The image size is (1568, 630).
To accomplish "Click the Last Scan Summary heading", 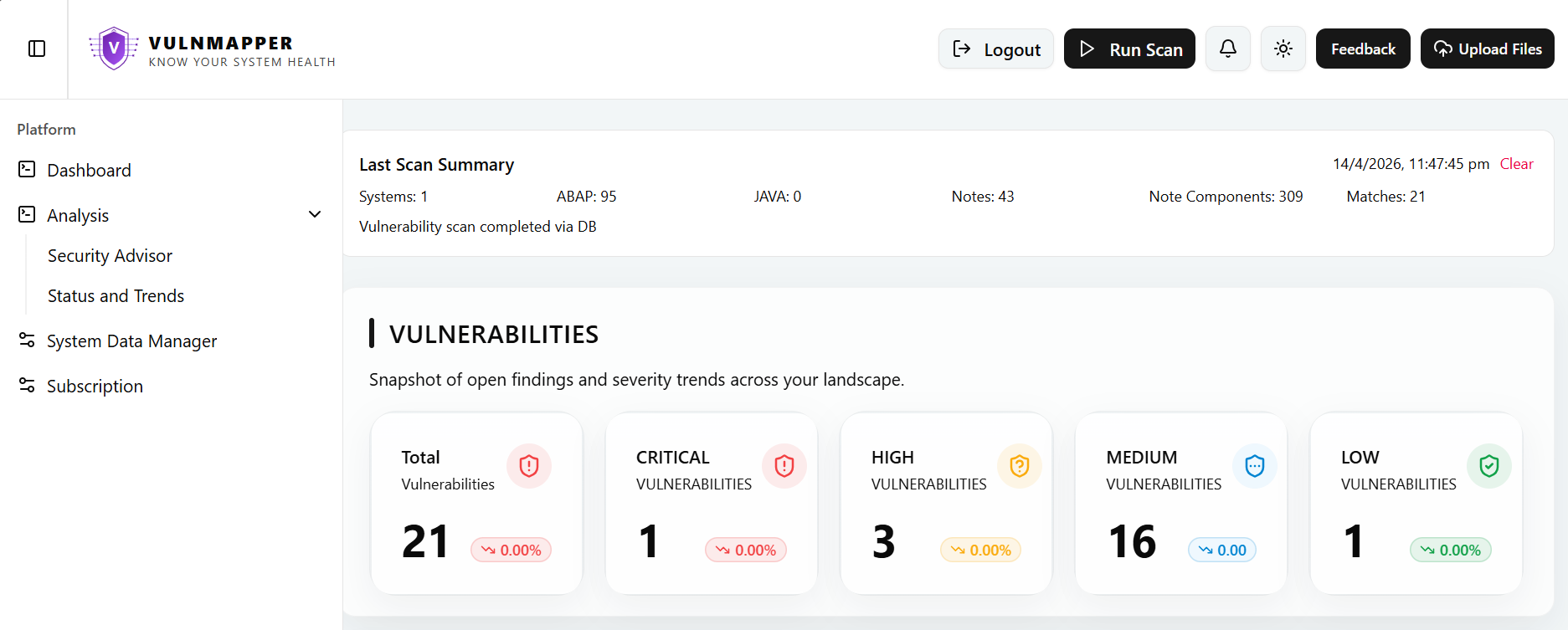I will [437, 165].
